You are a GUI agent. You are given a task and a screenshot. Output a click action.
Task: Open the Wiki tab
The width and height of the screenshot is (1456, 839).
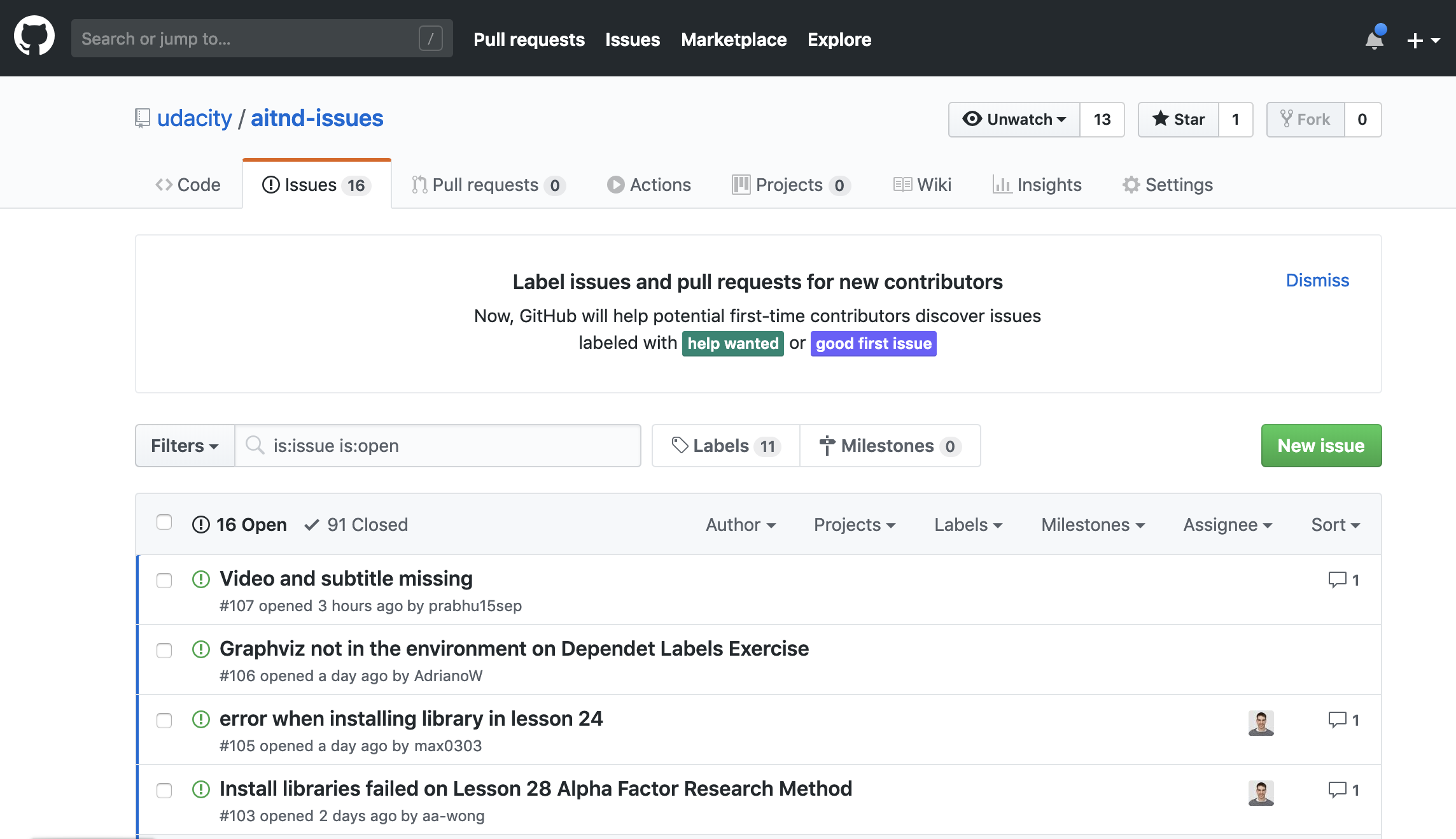click(922, 185)
